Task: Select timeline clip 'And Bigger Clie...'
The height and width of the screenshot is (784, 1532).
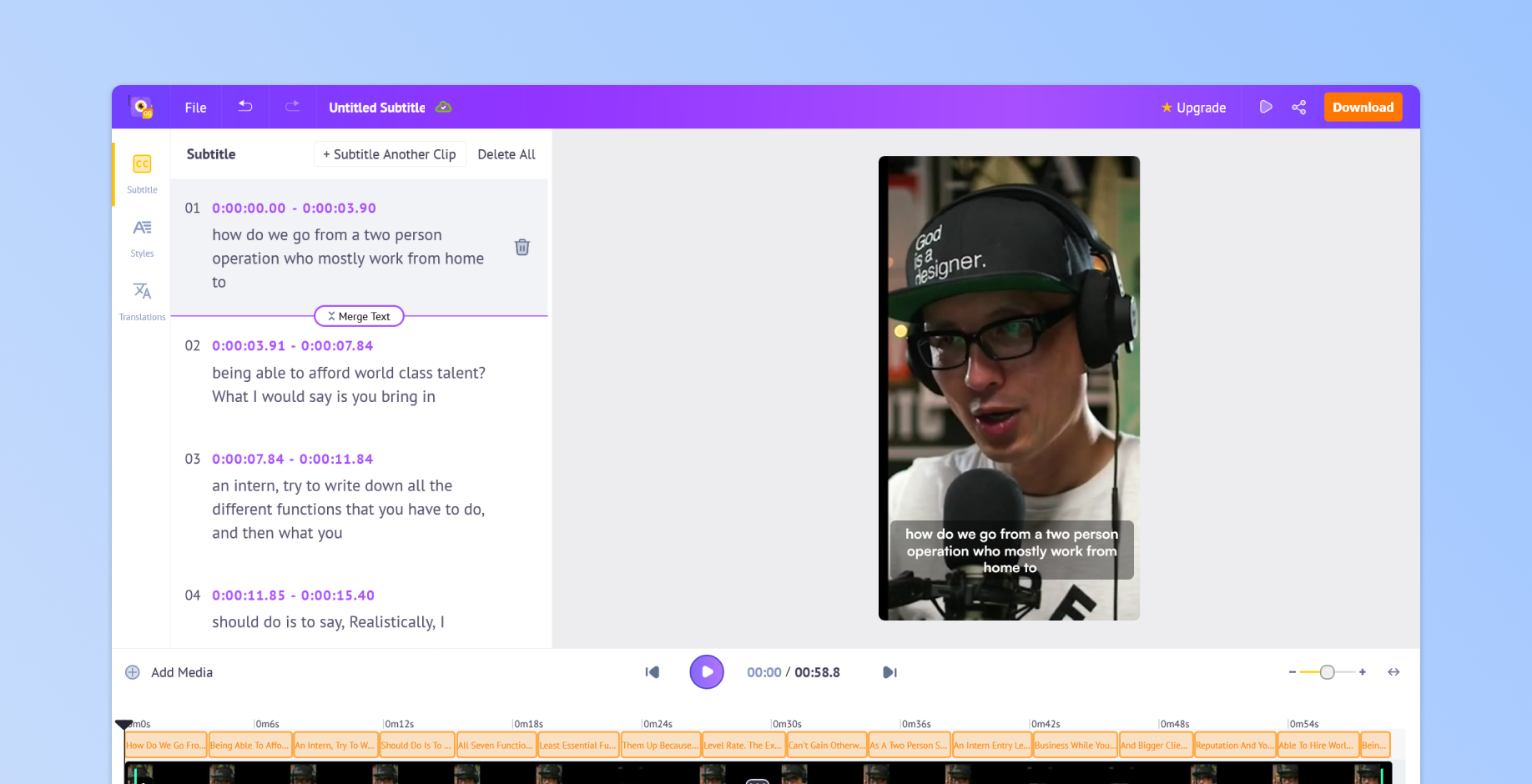Action: [1156, 746]
